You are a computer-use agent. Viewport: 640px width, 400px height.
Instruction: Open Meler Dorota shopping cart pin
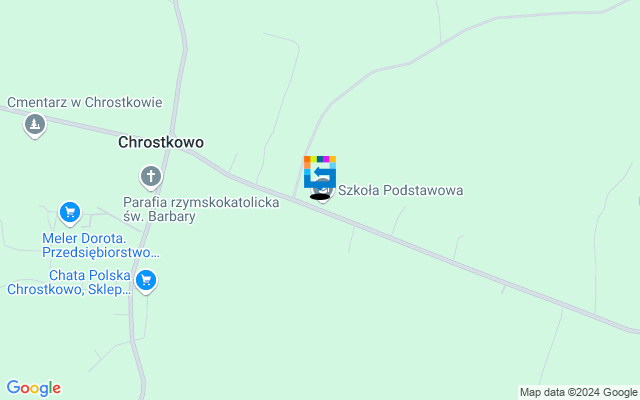[x=70, y=213]
